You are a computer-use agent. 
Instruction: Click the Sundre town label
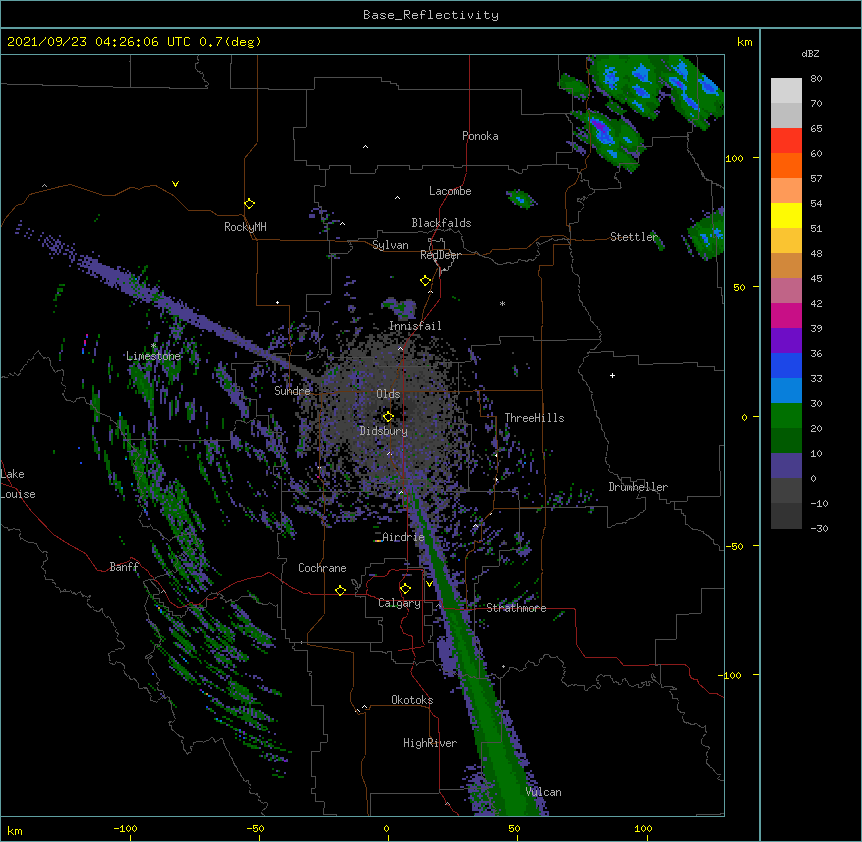tap(292, 391)
